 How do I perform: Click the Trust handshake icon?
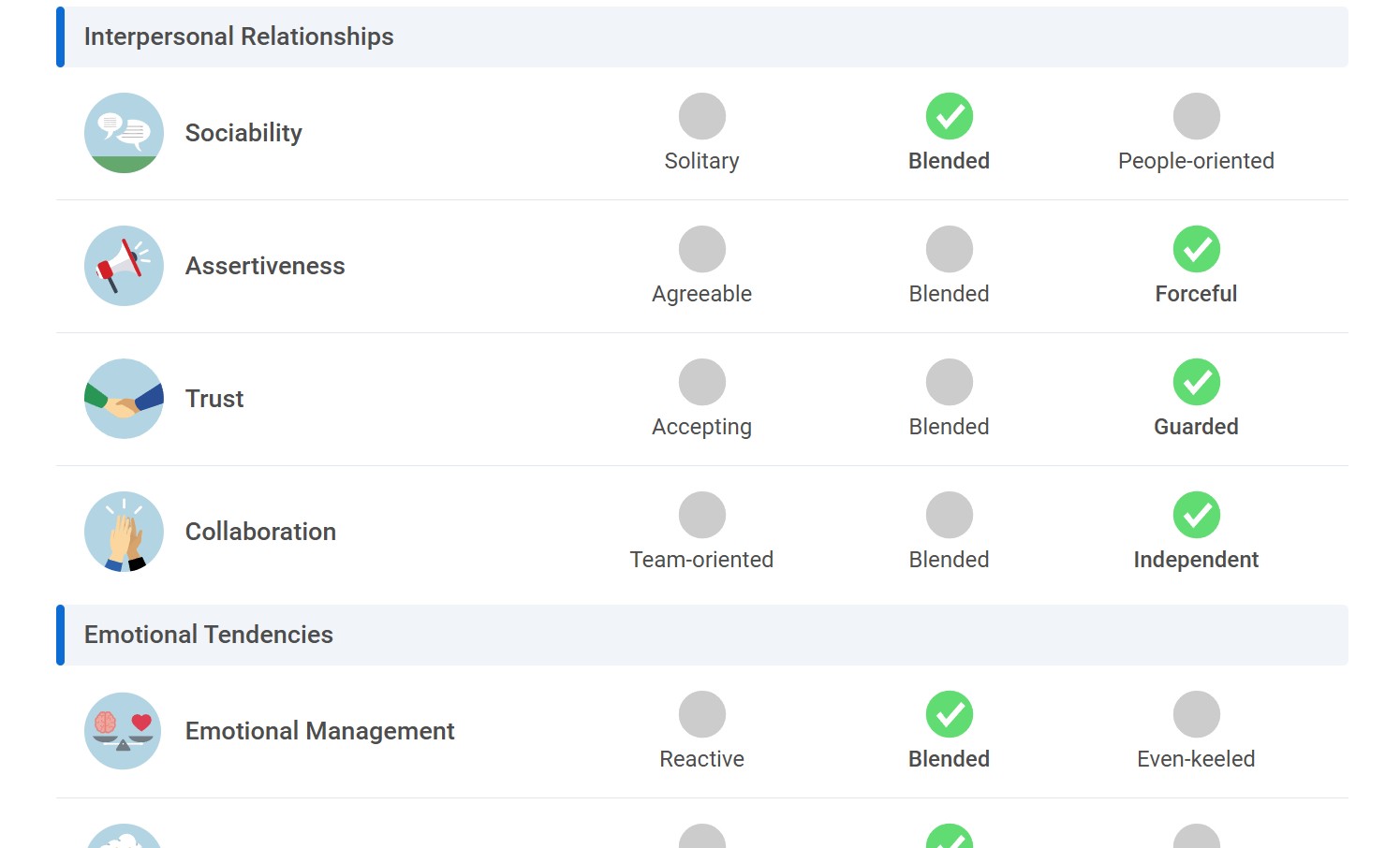124,399
